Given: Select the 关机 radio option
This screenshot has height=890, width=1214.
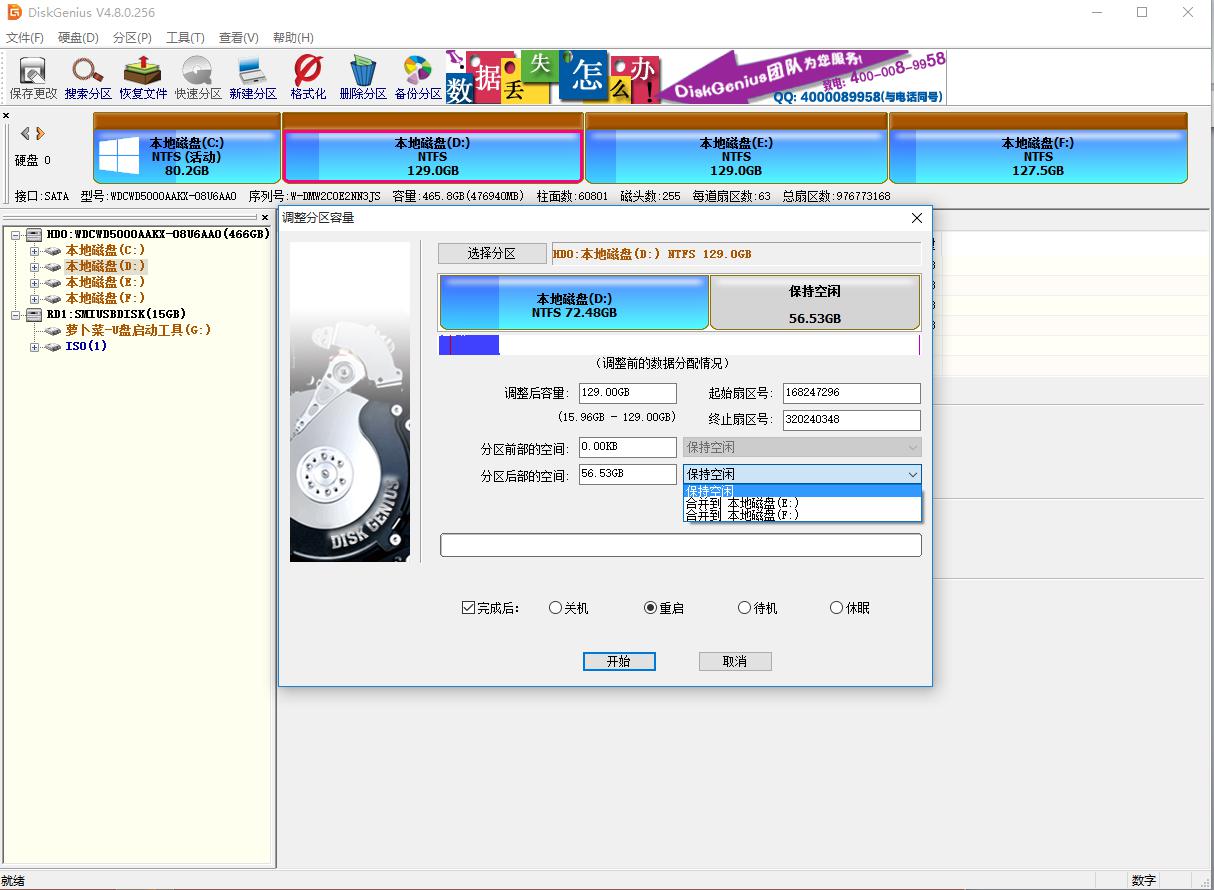Looking at the screenshot, I should tap(557, 607).
